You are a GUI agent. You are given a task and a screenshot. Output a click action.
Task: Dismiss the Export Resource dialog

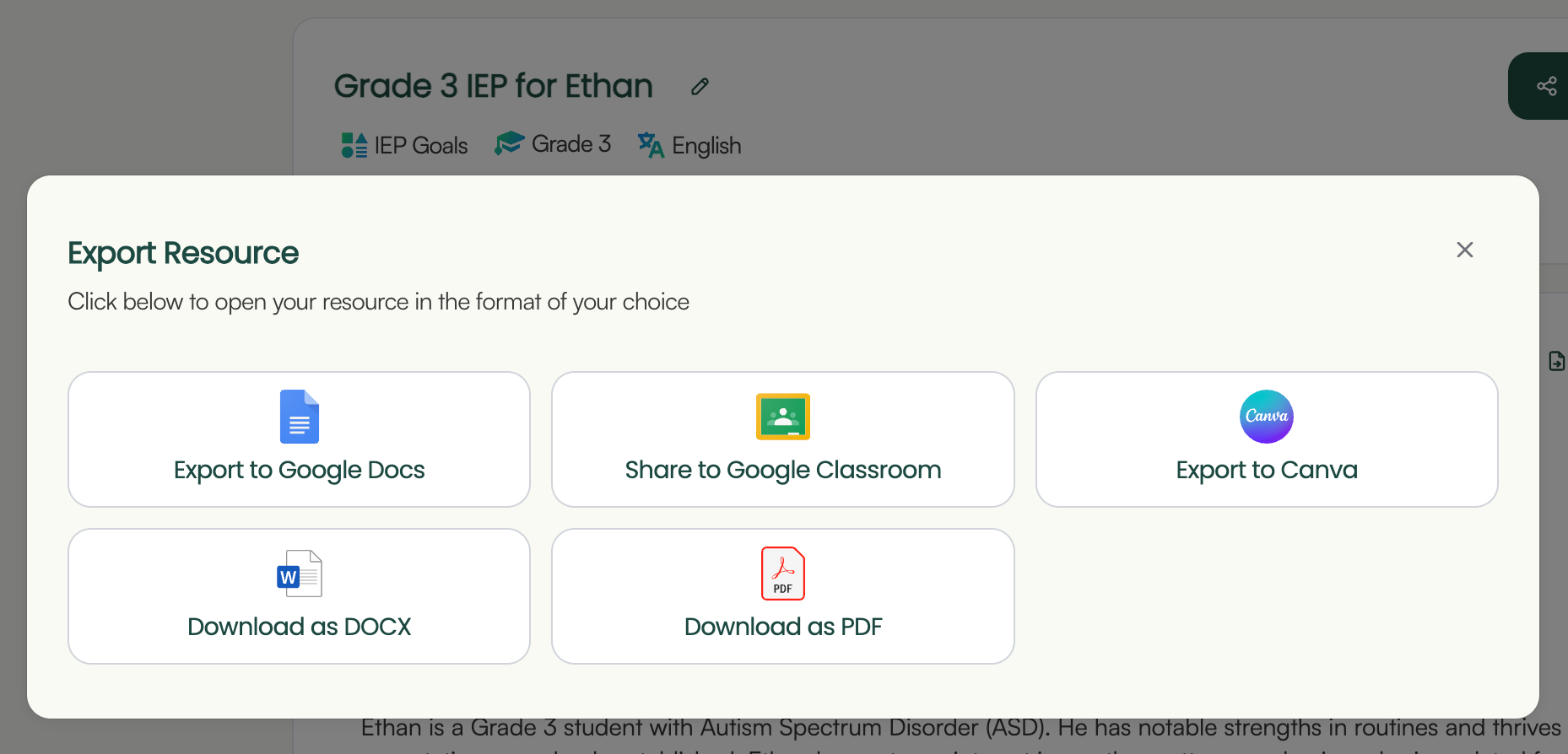click(x=1464, y=250)
